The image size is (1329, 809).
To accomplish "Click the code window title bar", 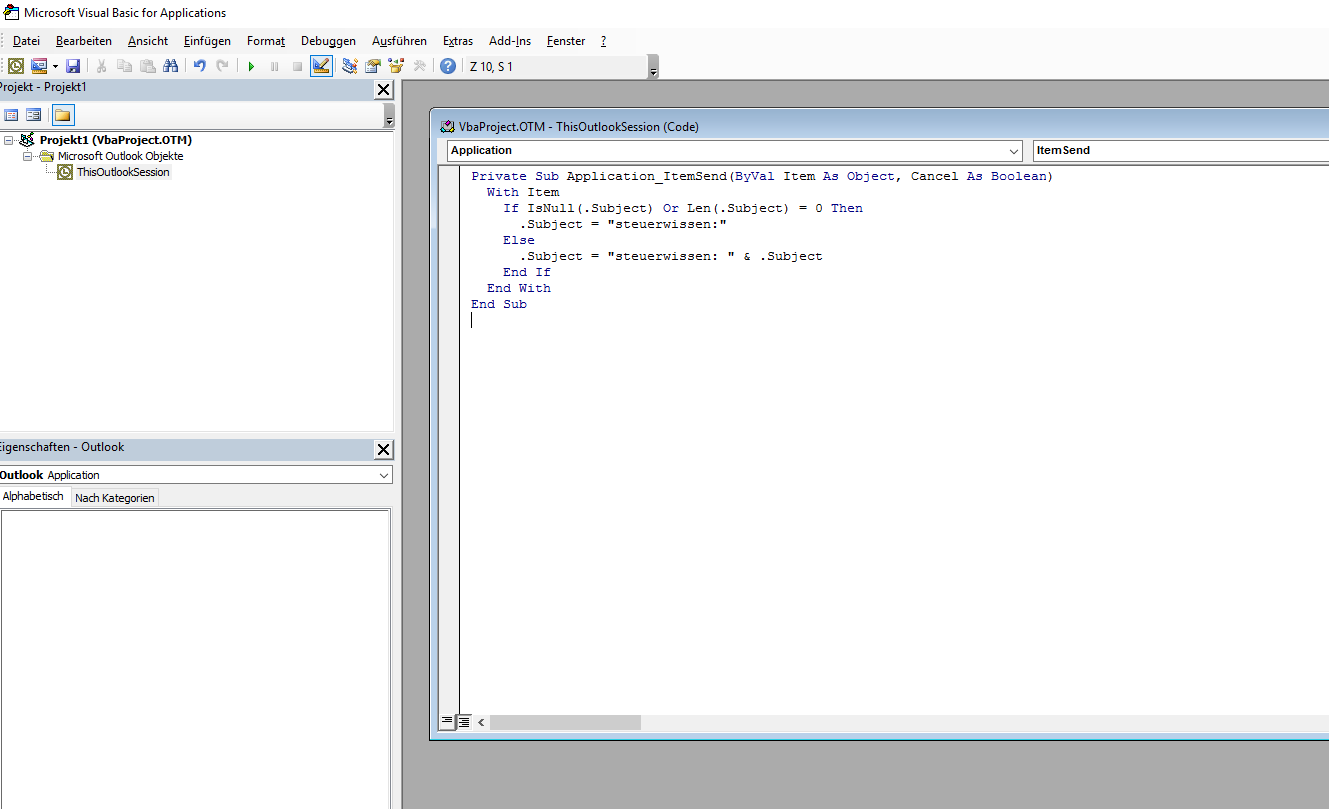I will 884,127.
